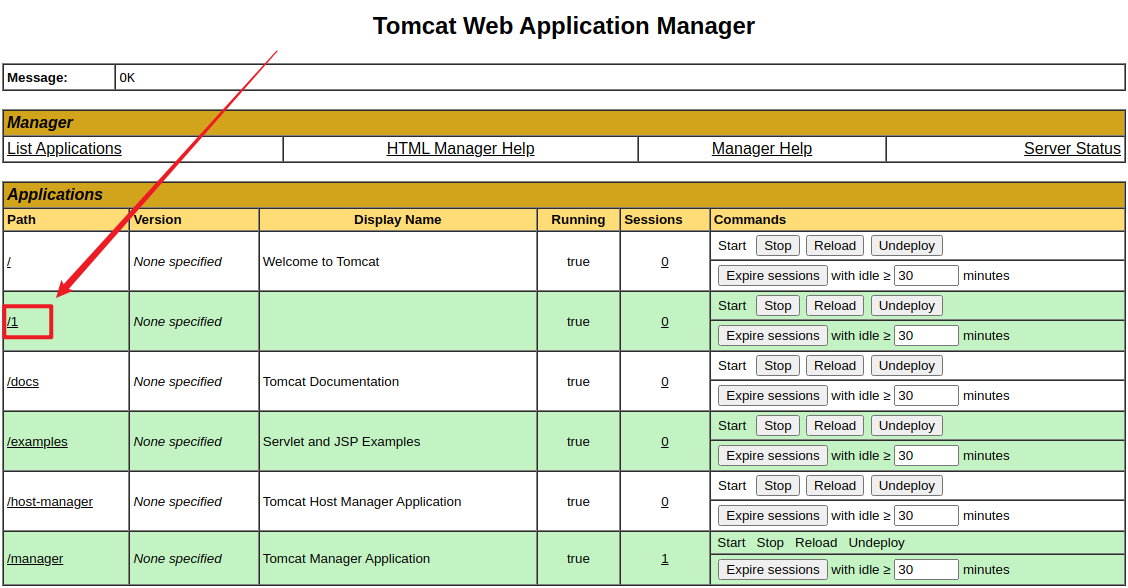This screenshot has width=1128, height=588.
Task: Stop the /docs application
Action: [x=778, y=366]
